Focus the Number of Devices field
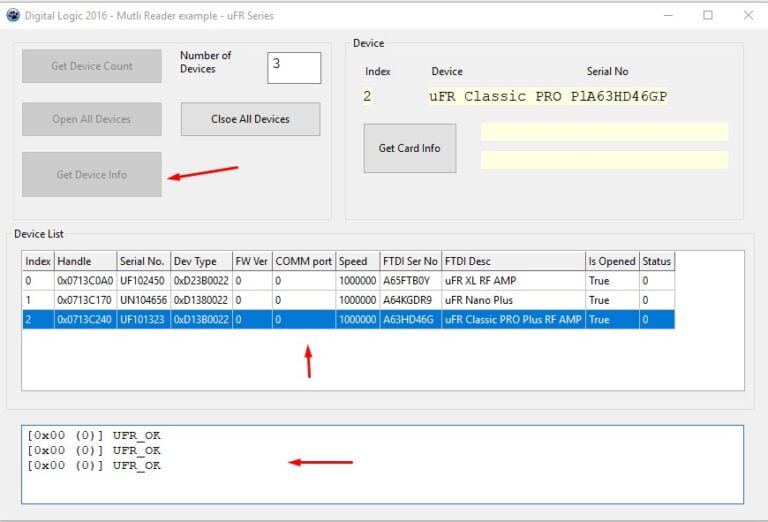The height and width of the screenshot is (522, 768). coord(294,68)
